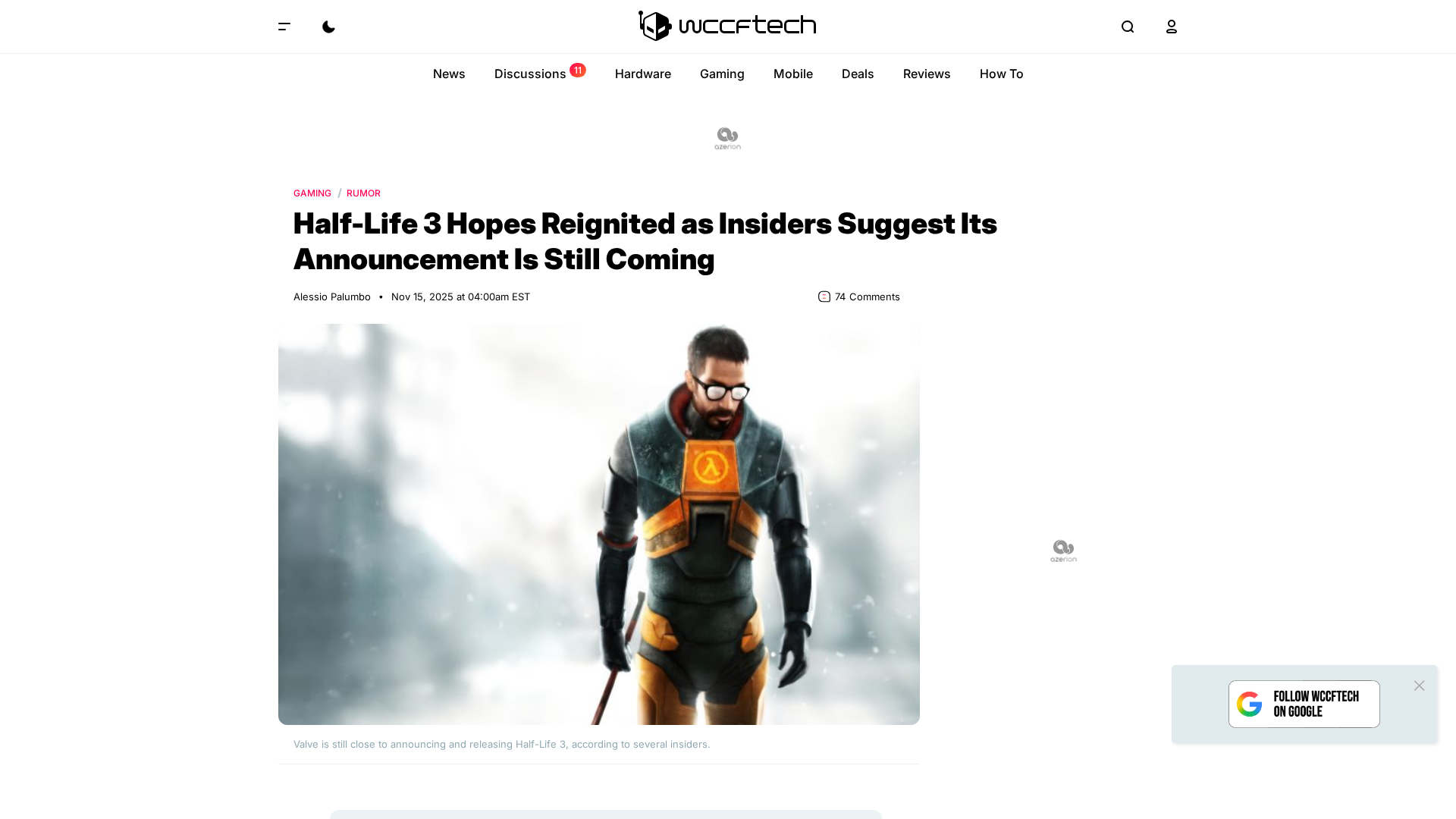The width and height of the screenshot is (1456, 819).
Task: Close the Follow Wccftech on Google popup
Action: [1419, 686]
